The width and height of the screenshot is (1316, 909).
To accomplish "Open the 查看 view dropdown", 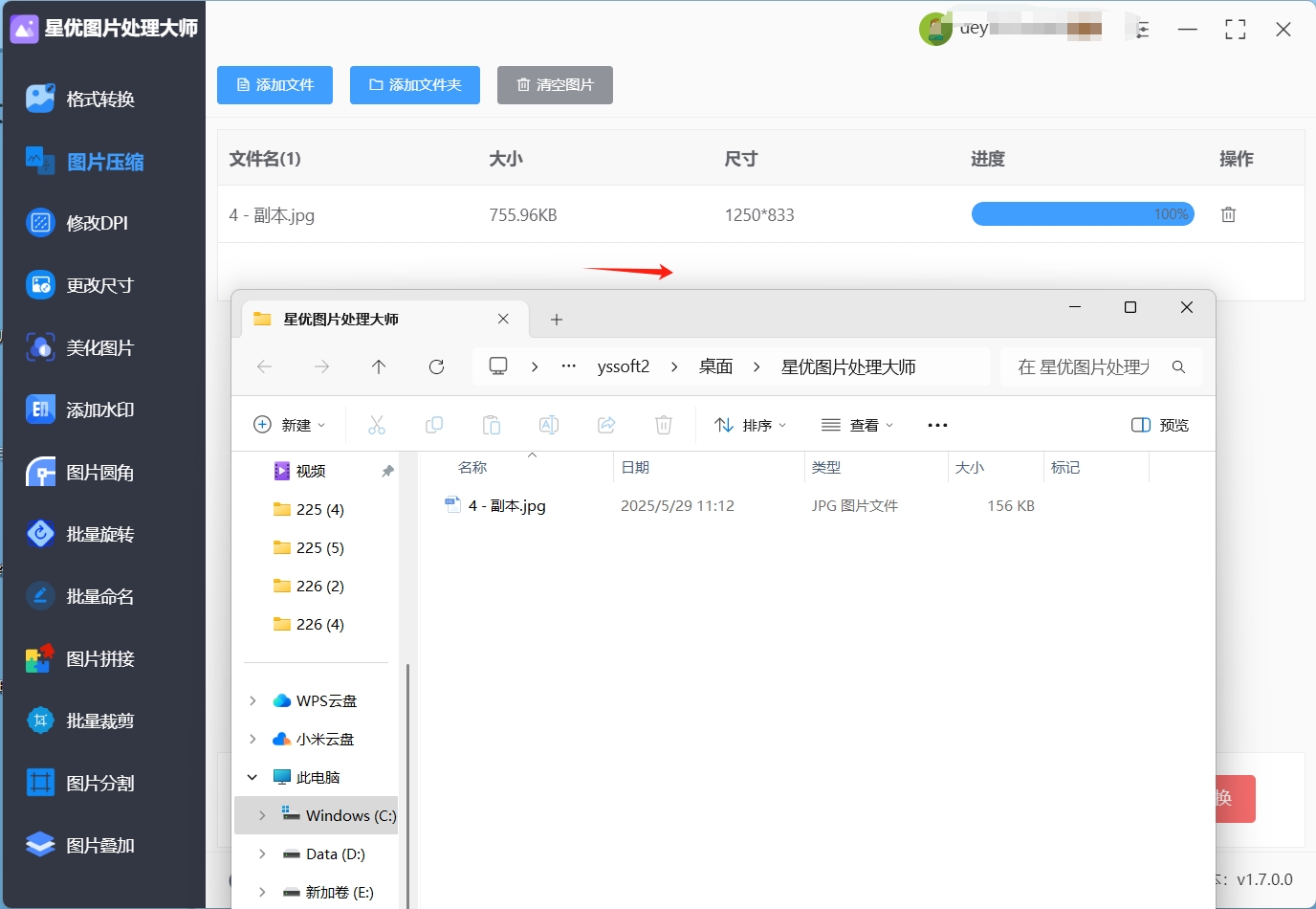I will pyautogui.click(x=858, y=425).
